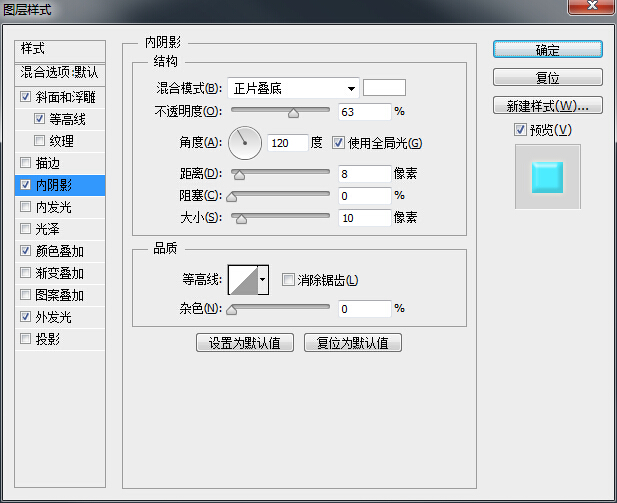Uncheck the 预览 preview checkbox
Image resolution: width=617 pixels, height=503 pixels.
pyautogui.click(x=519, y=130)
